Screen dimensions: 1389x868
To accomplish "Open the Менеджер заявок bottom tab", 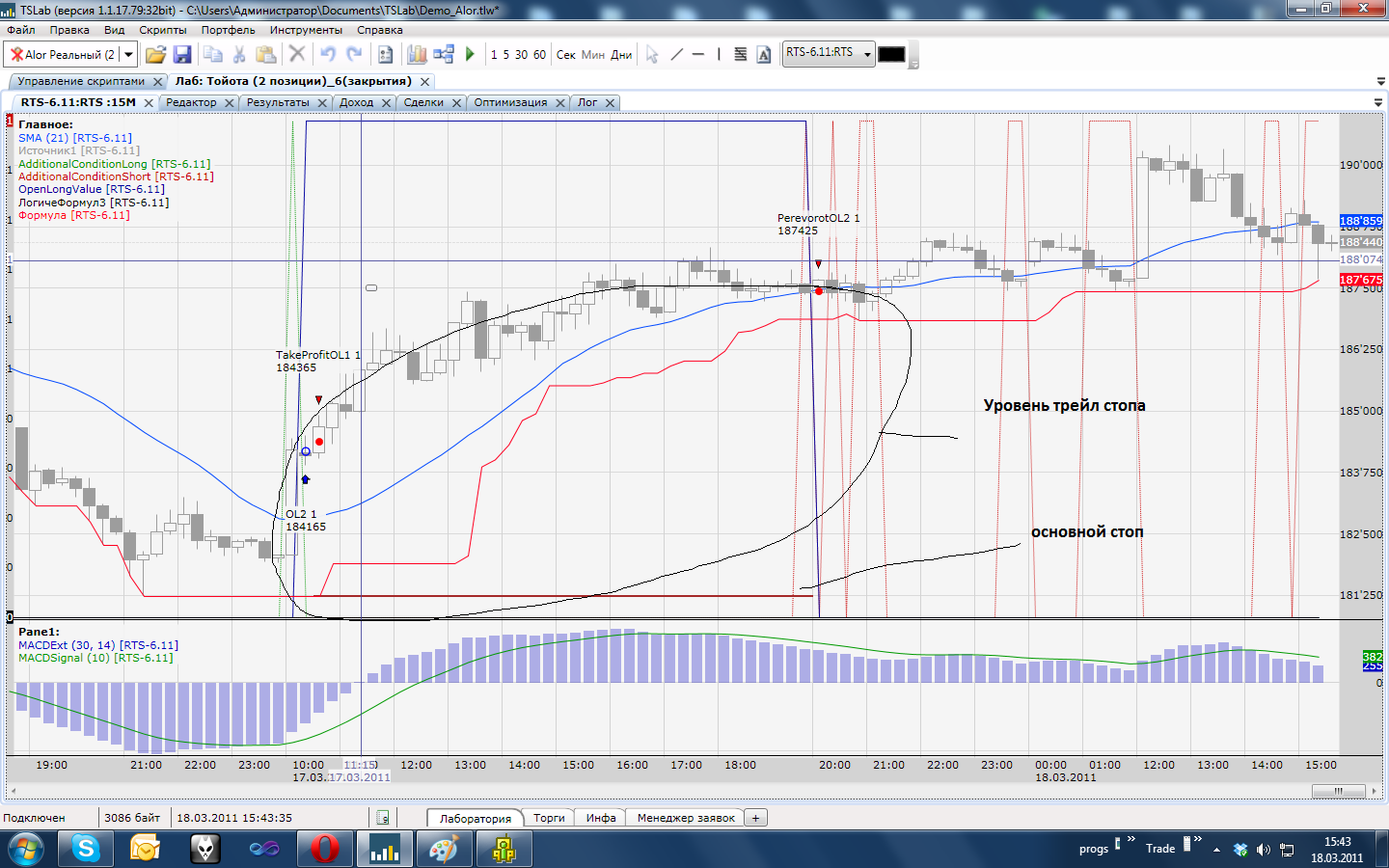I will 686,818.
